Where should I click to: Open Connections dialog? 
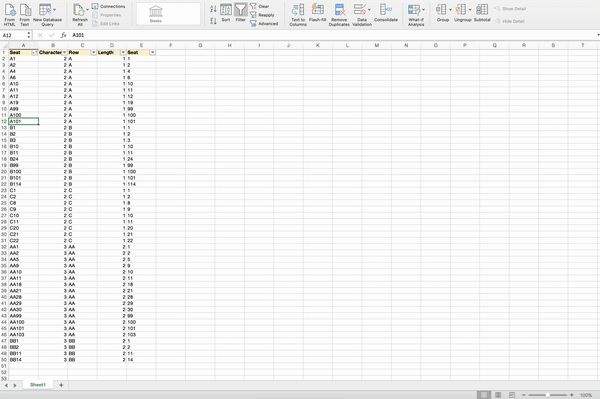109,7
